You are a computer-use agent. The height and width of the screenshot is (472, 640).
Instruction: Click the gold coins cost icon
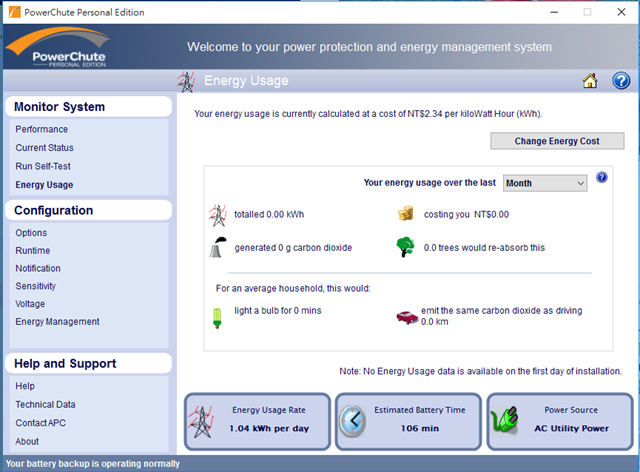coord(405,214)
